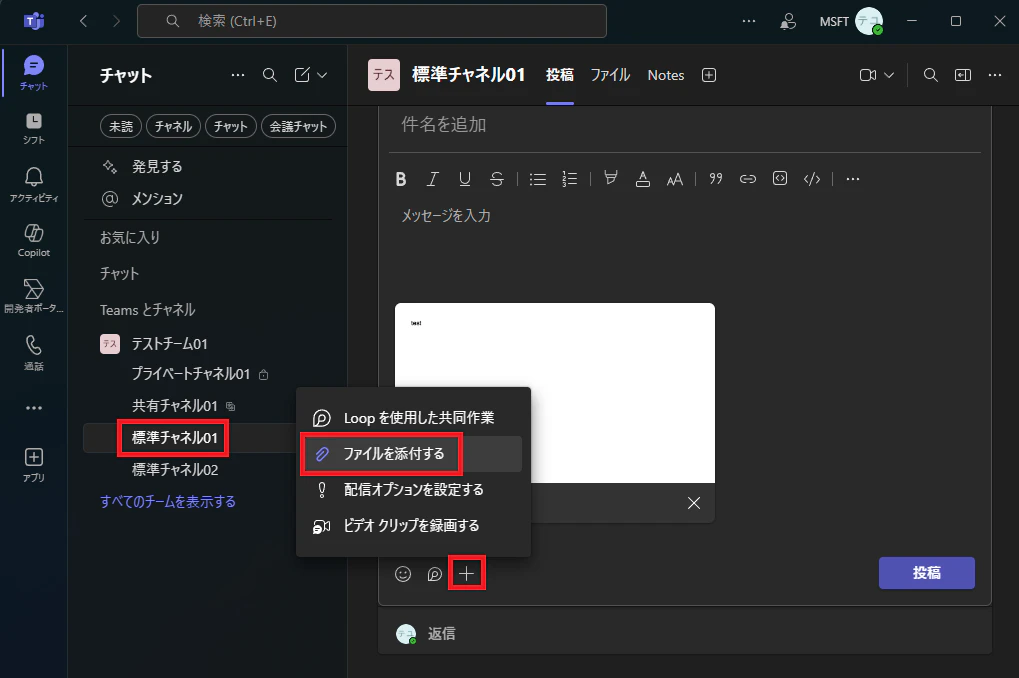Open settings and more in title bar

coord(749,21)
